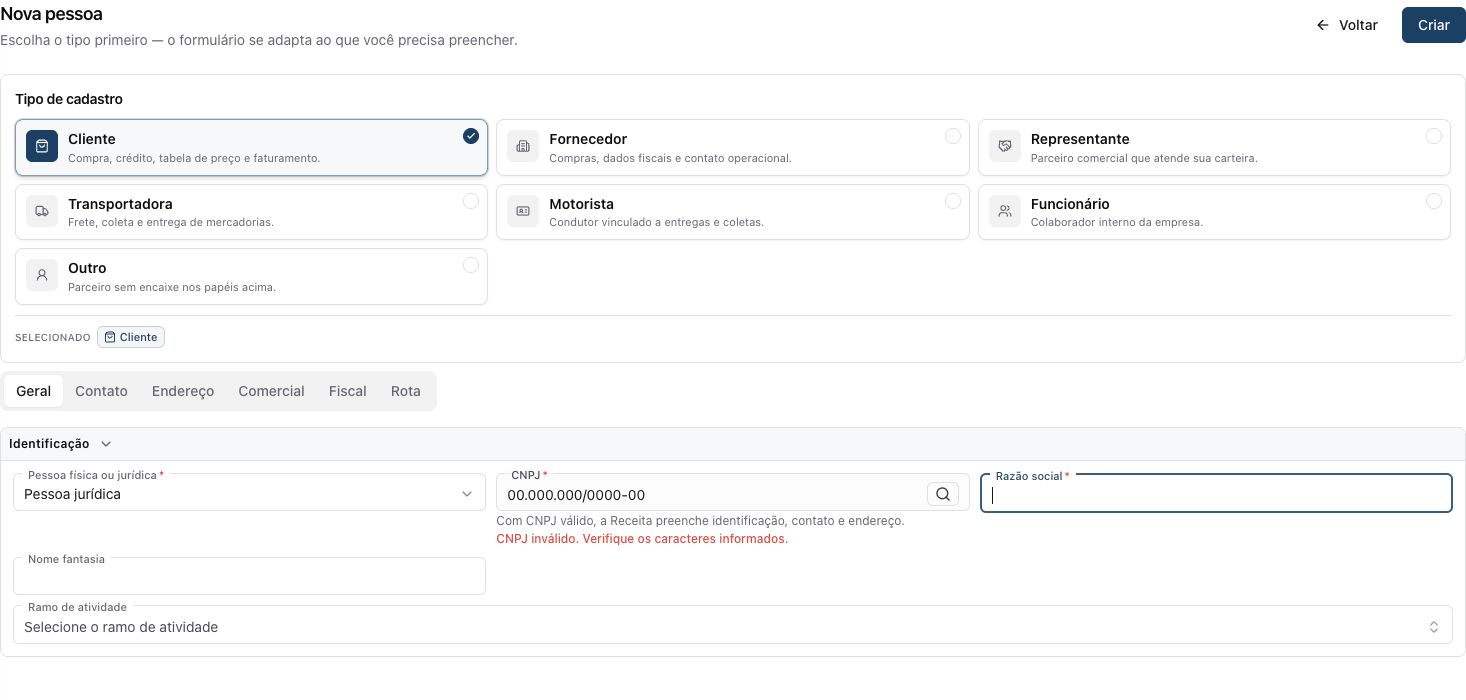Switch to the Fiscal tab

(348, 391)
